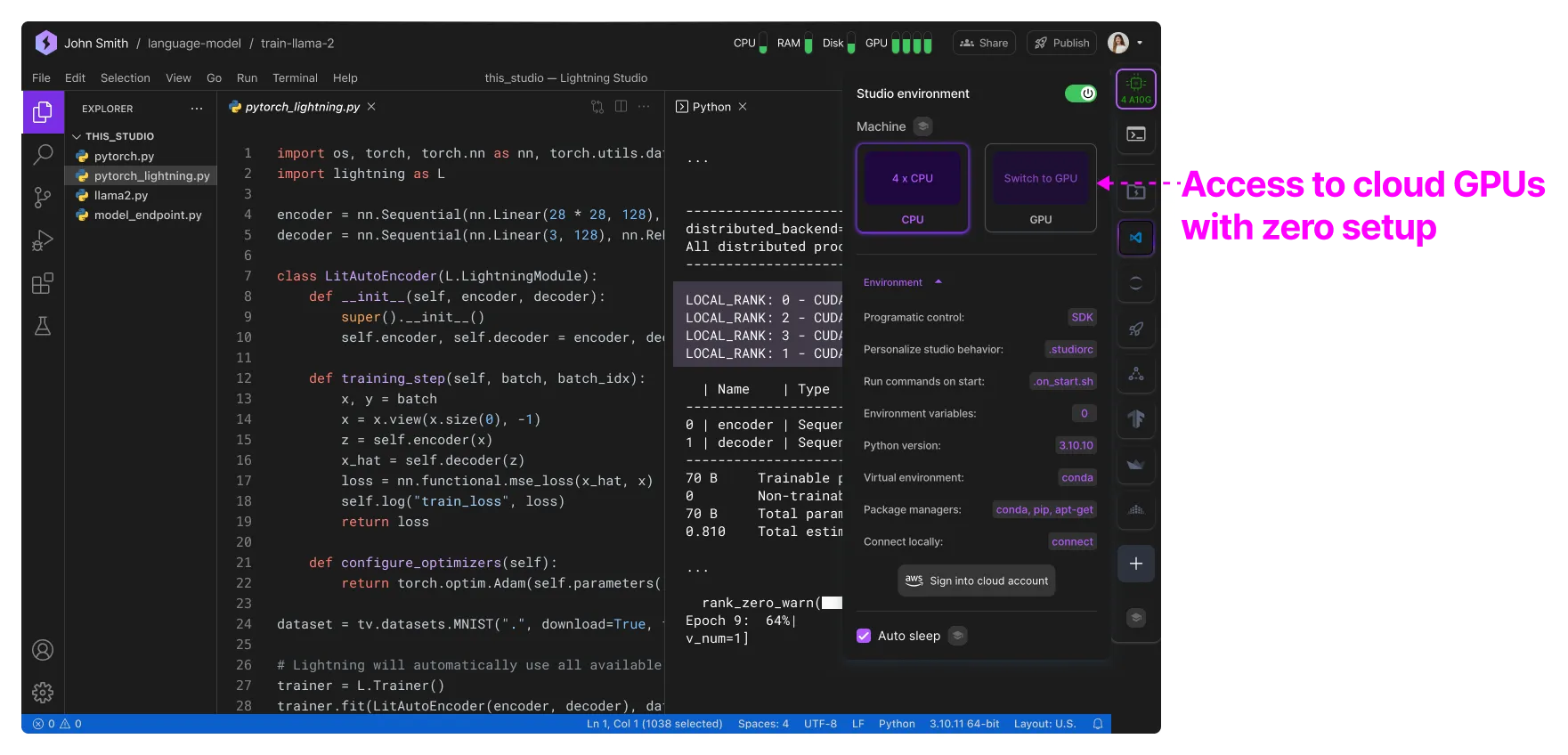Open llama2.py in explorer
Screen dimensions: 1568x755
(121, 195)
